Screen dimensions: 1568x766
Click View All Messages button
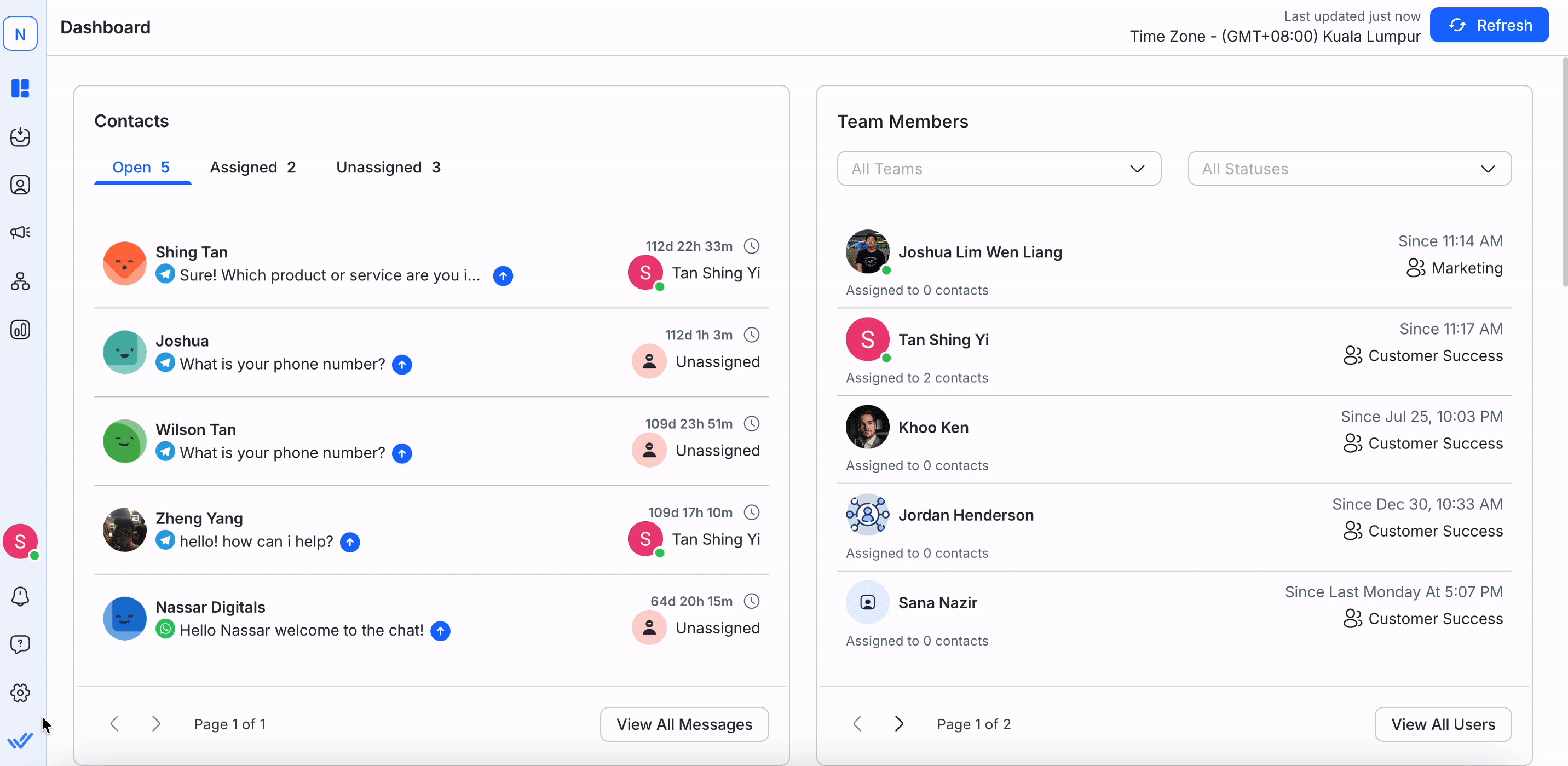point(684,724)
